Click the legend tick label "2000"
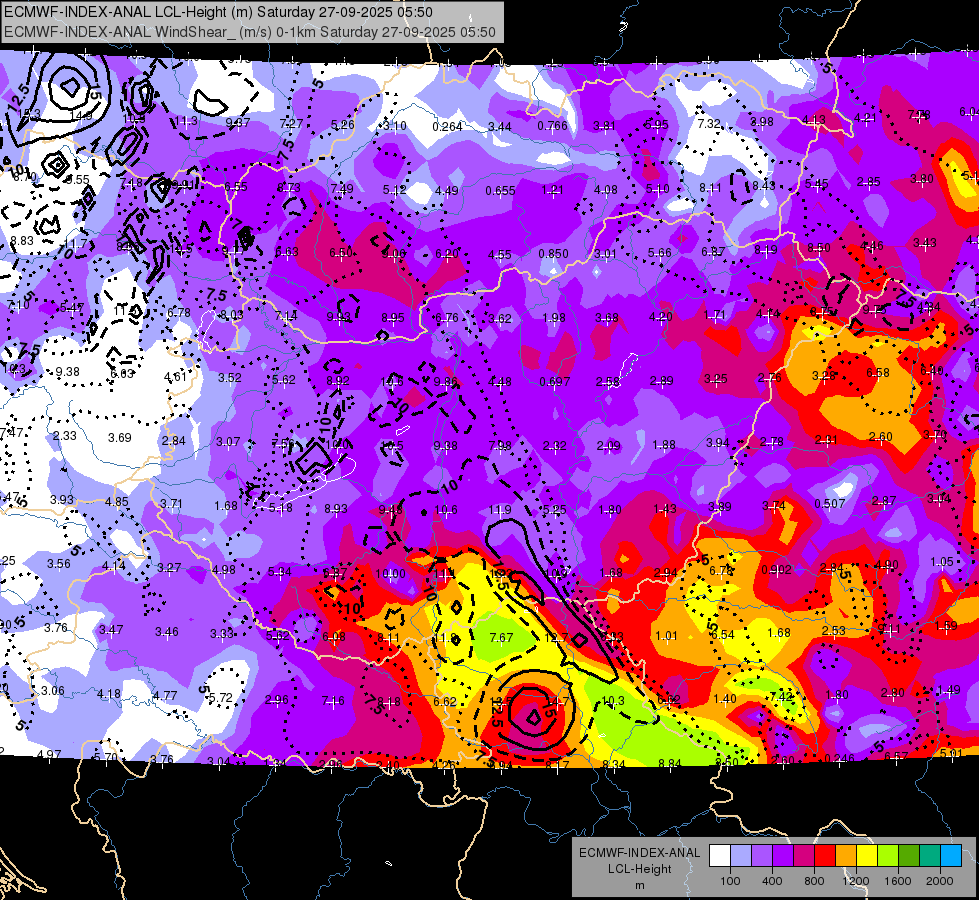 pyautogui.click(x=939, y=881)
